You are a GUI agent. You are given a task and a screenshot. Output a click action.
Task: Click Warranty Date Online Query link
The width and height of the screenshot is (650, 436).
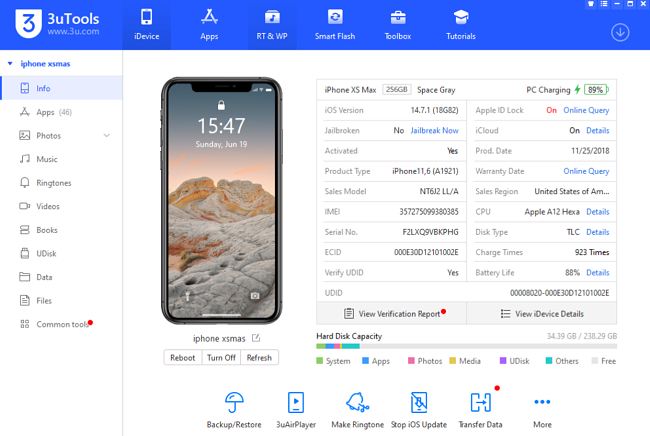[586, 171]
